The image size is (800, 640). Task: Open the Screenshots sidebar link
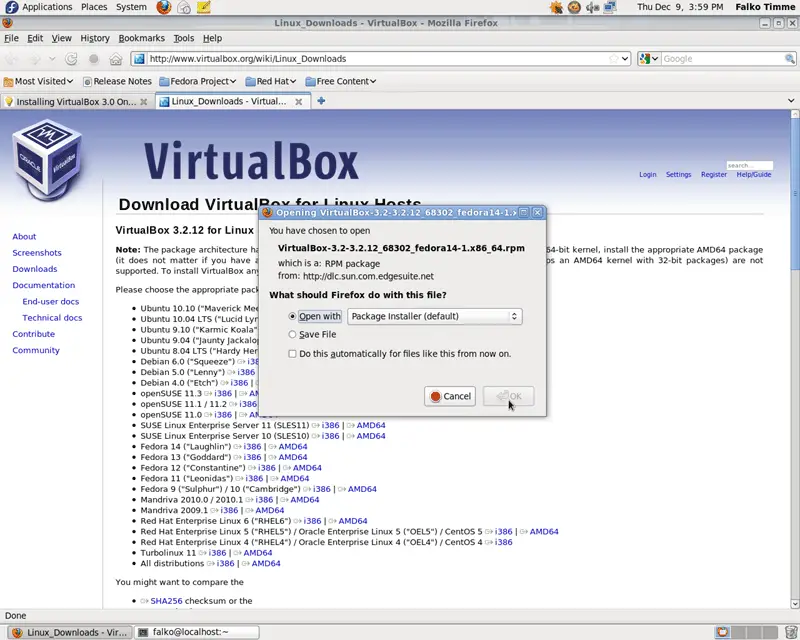point(37,253)
